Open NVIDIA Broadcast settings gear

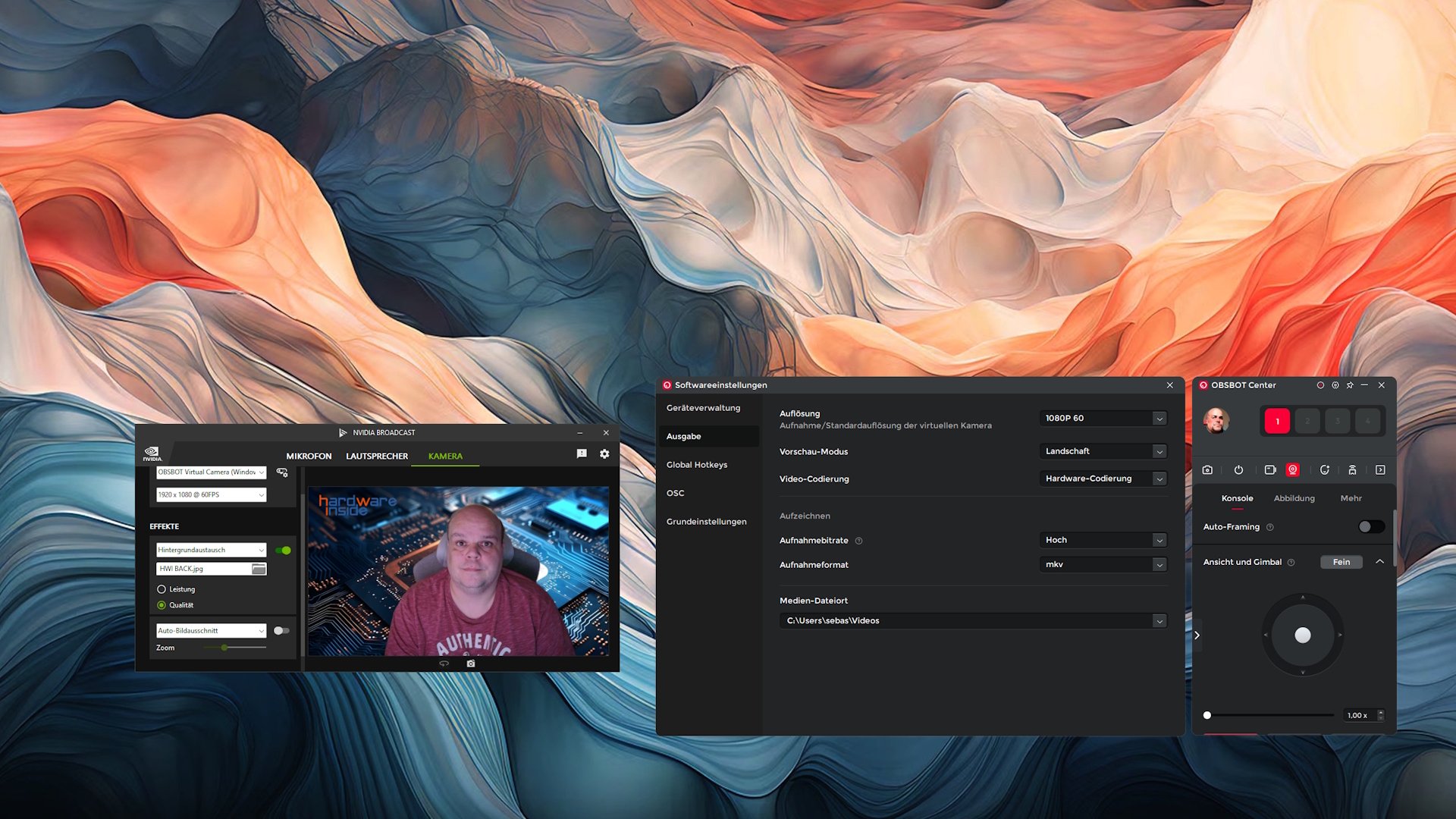604,454
